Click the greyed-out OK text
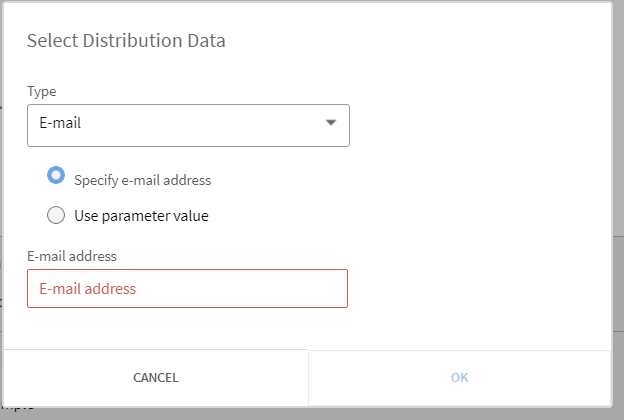The height and width of the screenshot is (420, 624). point(460,377)
